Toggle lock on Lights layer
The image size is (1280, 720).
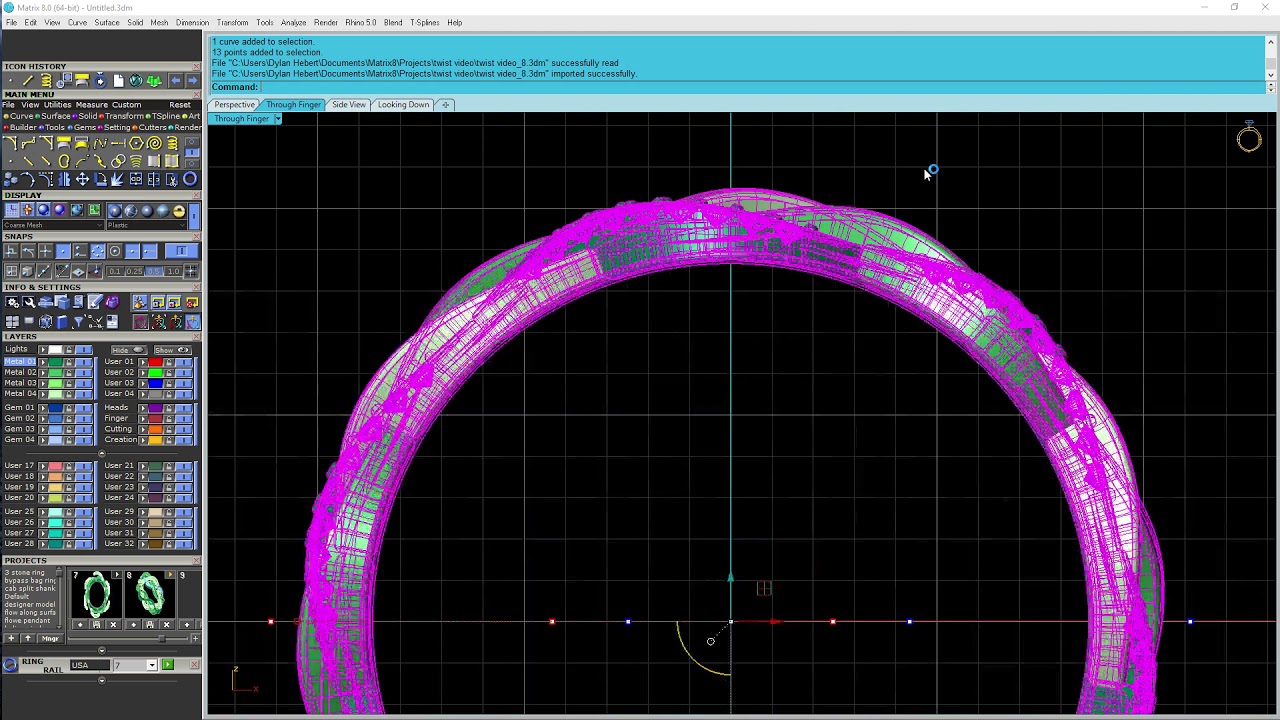pos(69,349)
